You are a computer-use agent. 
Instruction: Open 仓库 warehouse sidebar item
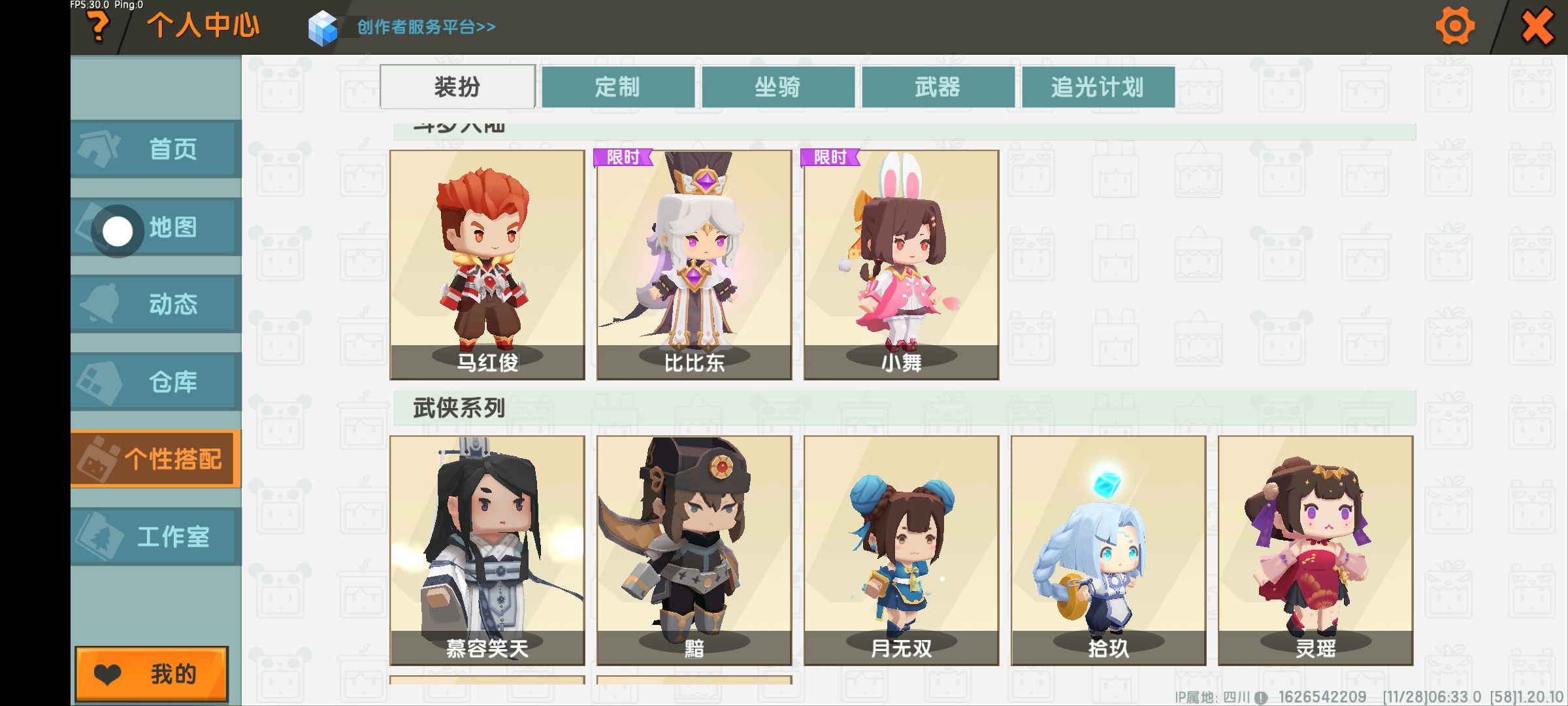pyautogui.click(x=156, y=382)
